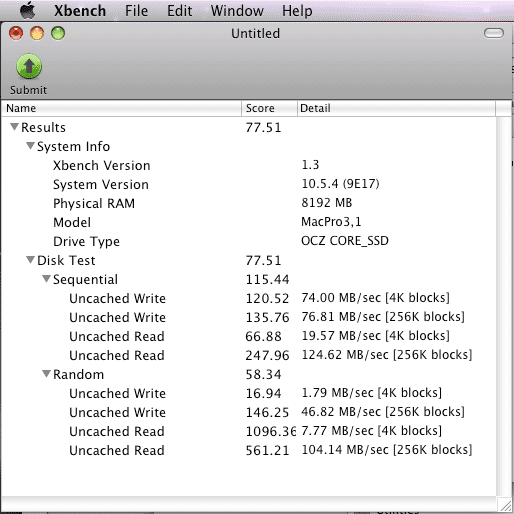The height and width of the screenshot is (514, 514).
Task: Click the Sequential score 115.44
Action: coord(267,279)
